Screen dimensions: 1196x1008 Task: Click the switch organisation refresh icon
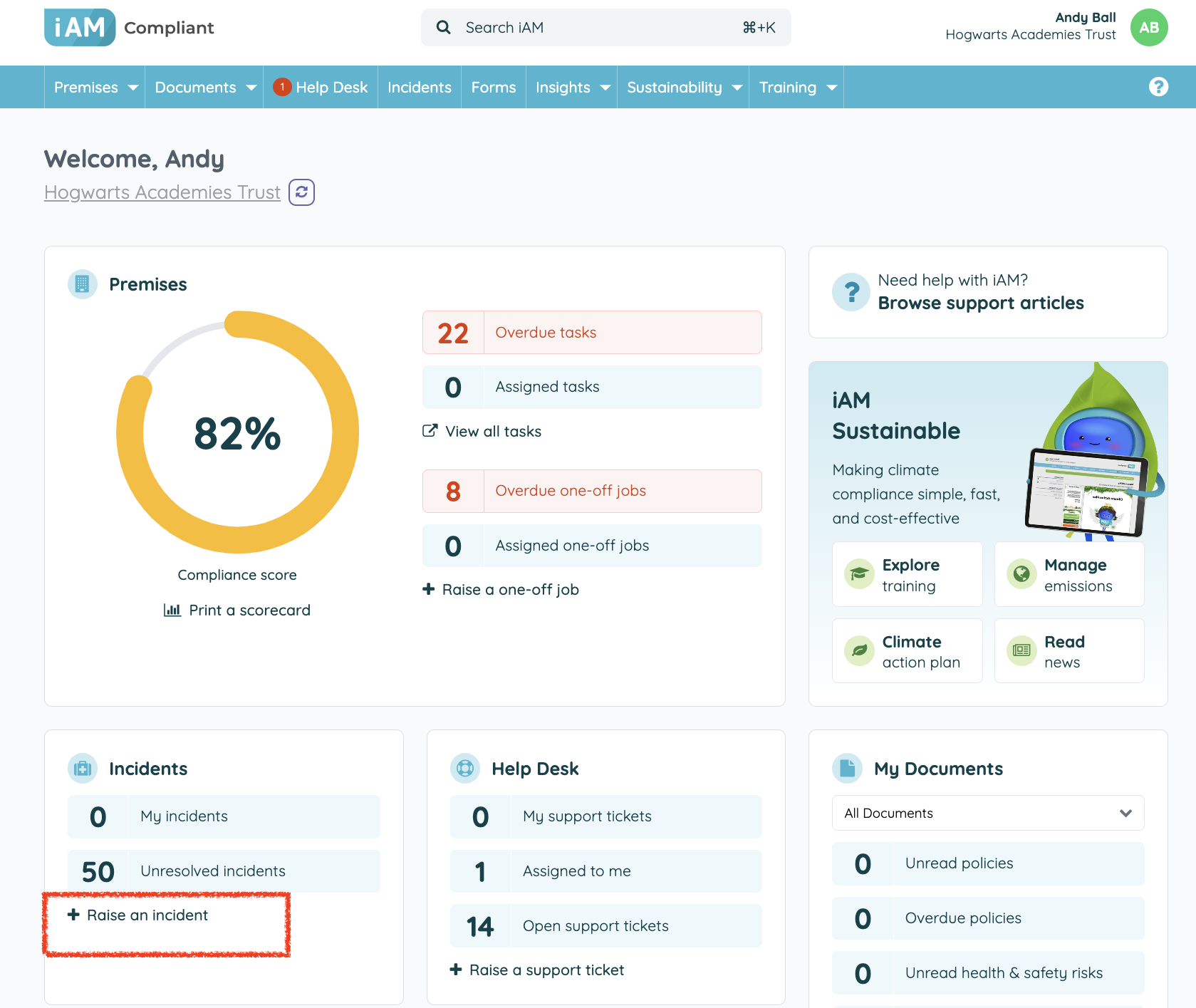301,192
